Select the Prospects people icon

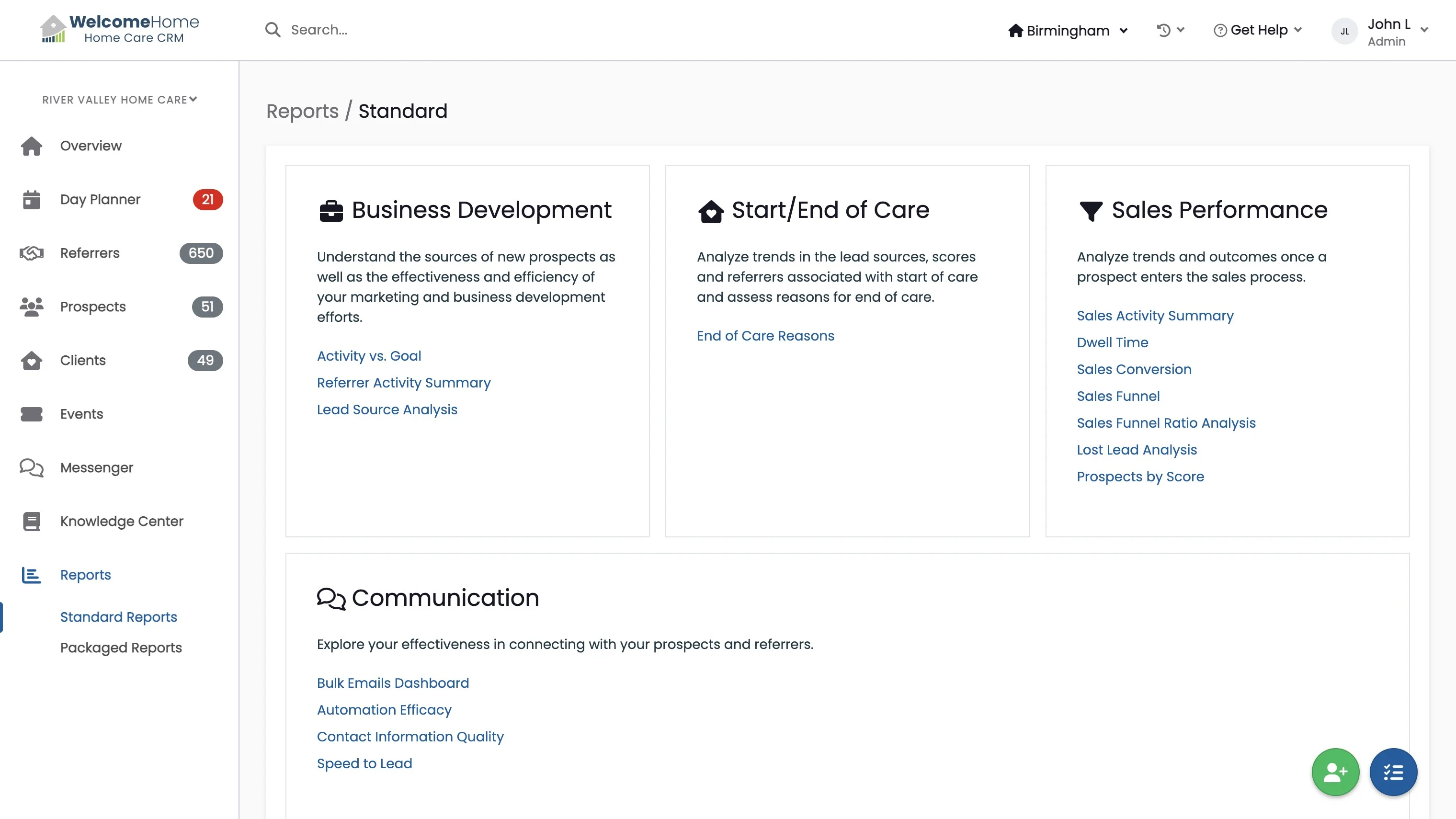coord(31,307)
